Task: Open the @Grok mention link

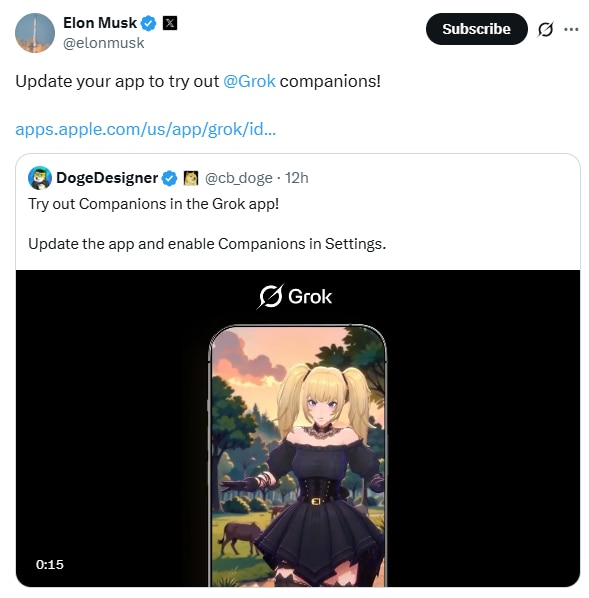Action: (x=249, y=81)
